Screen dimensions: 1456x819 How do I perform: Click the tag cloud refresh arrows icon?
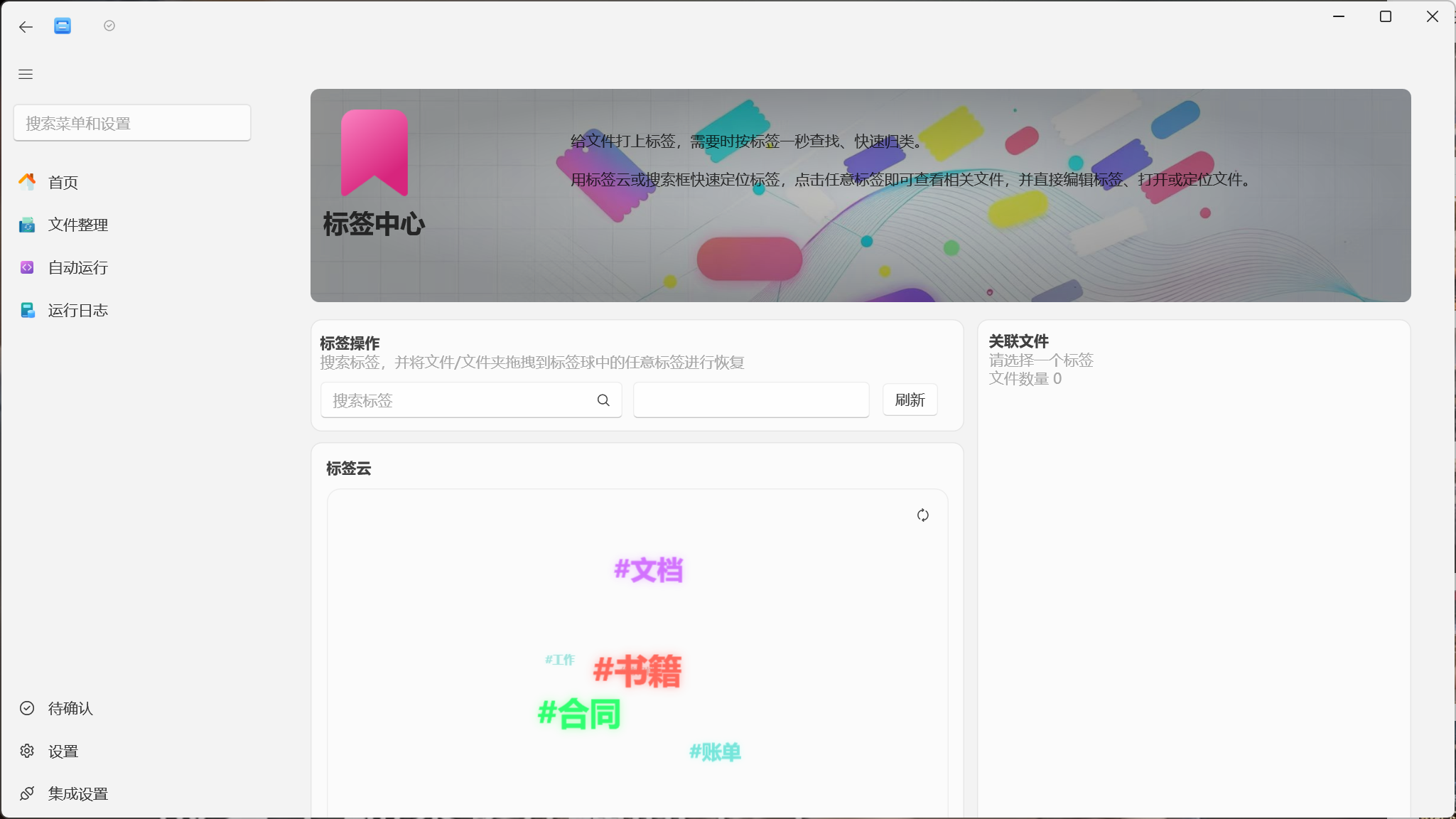coord(922,515)
